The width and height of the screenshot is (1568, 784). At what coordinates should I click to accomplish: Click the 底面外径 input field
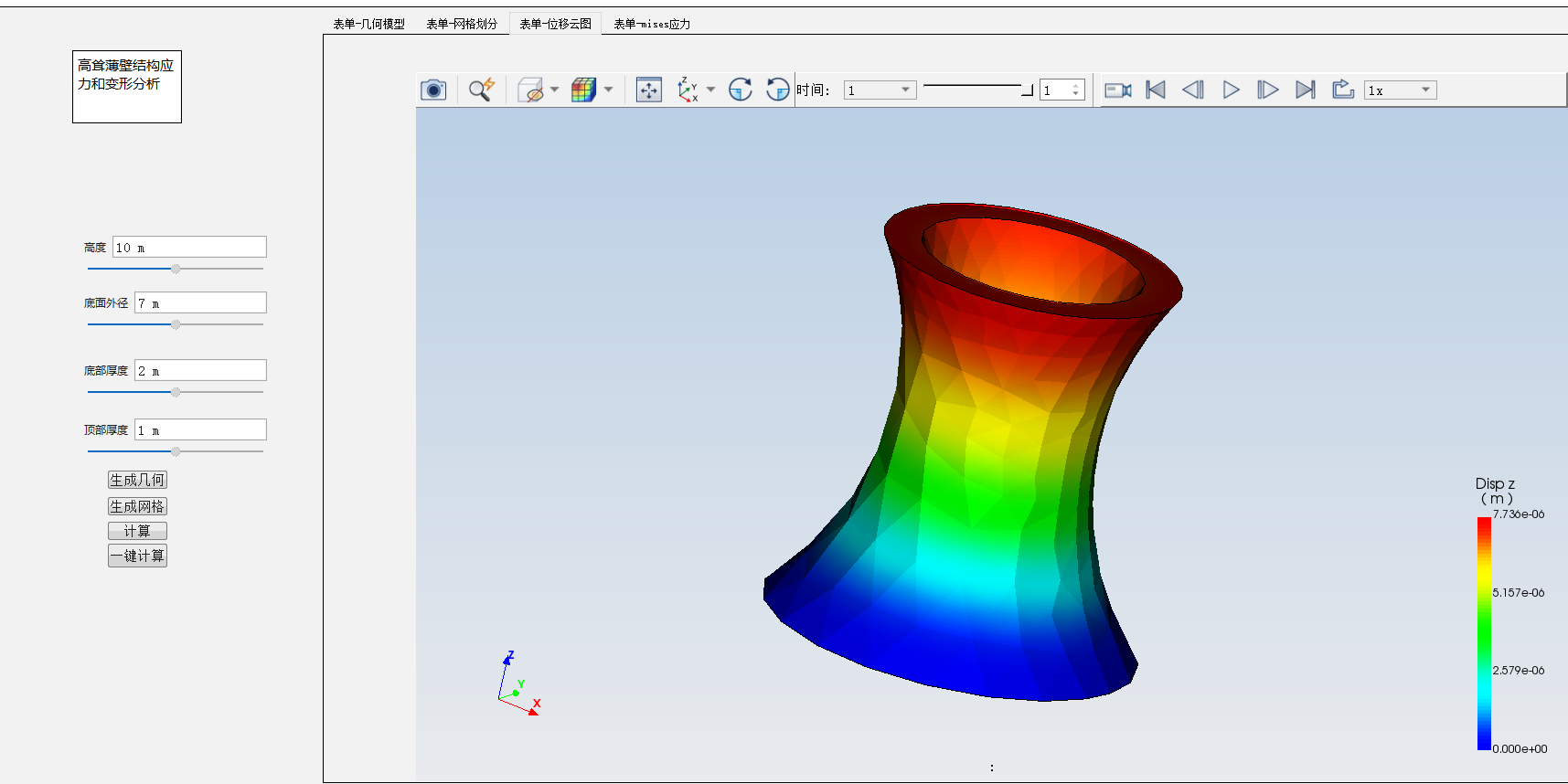tap(200, 302)
